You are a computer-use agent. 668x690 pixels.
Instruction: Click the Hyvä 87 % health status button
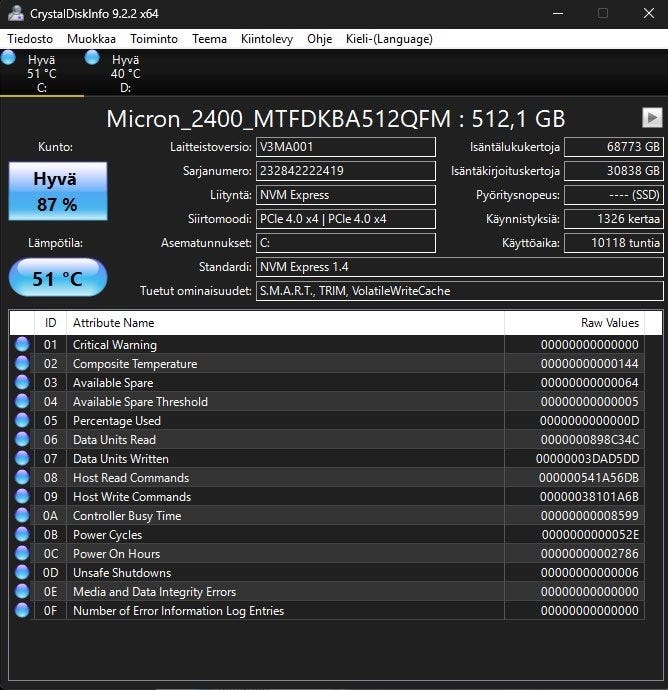(x=58, y=191)
